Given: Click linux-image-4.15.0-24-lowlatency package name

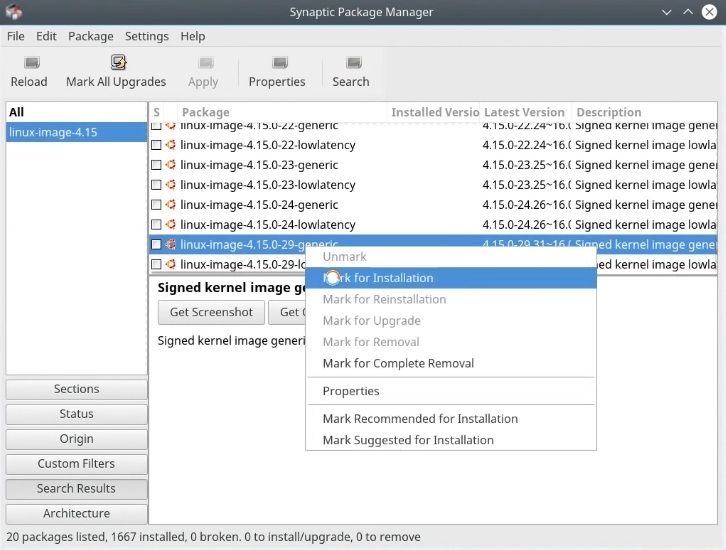Looking at the screenshot, I should 268,225.
